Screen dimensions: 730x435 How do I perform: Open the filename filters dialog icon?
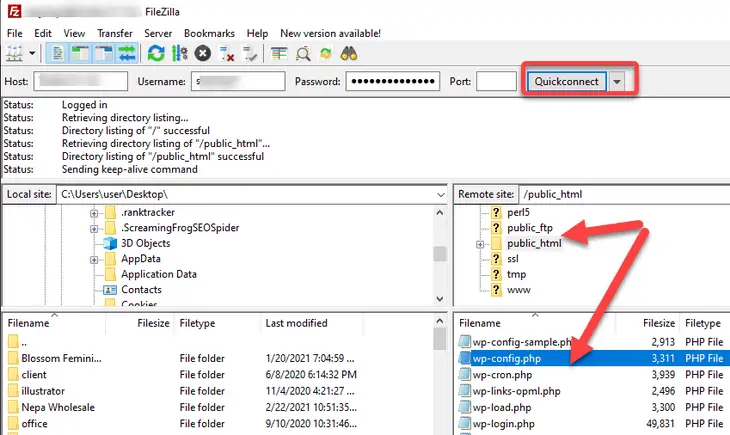point(279,54)
